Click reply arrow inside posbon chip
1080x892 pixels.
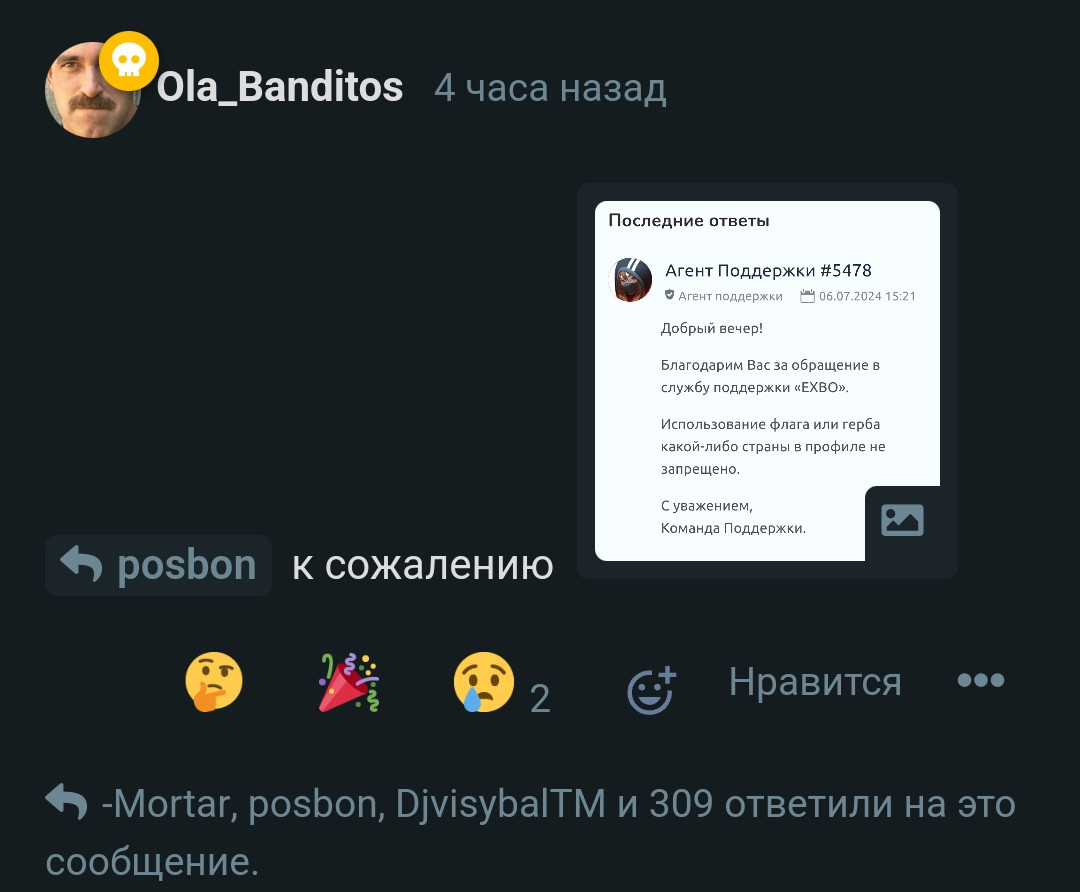coord(81,564)
